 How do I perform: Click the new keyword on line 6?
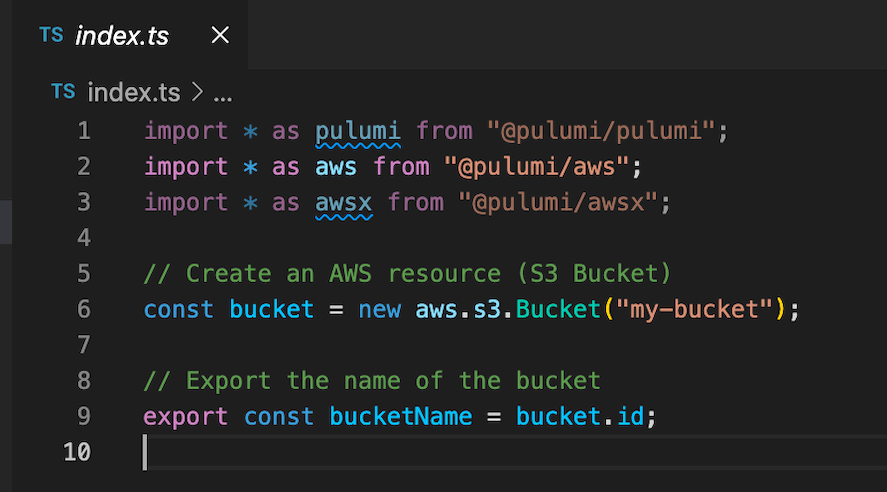379,310
